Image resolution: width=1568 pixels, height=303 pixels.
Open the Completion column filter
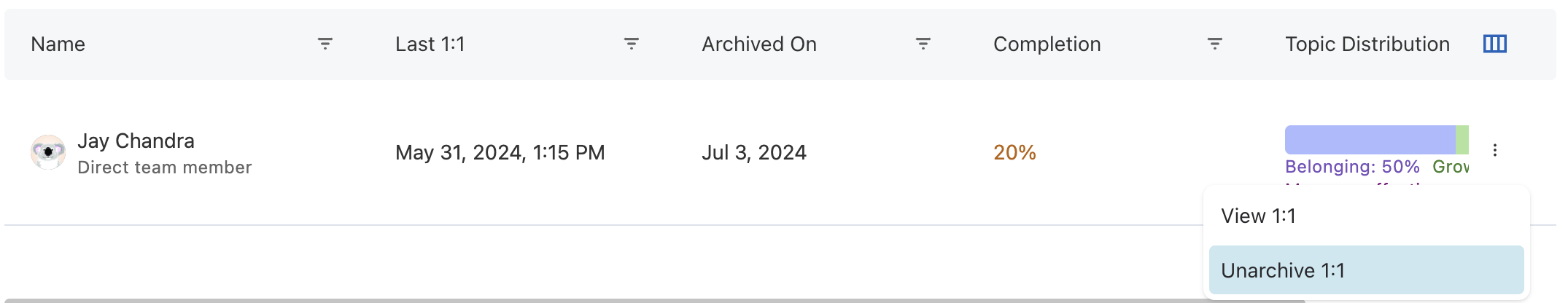[1214, 44]
